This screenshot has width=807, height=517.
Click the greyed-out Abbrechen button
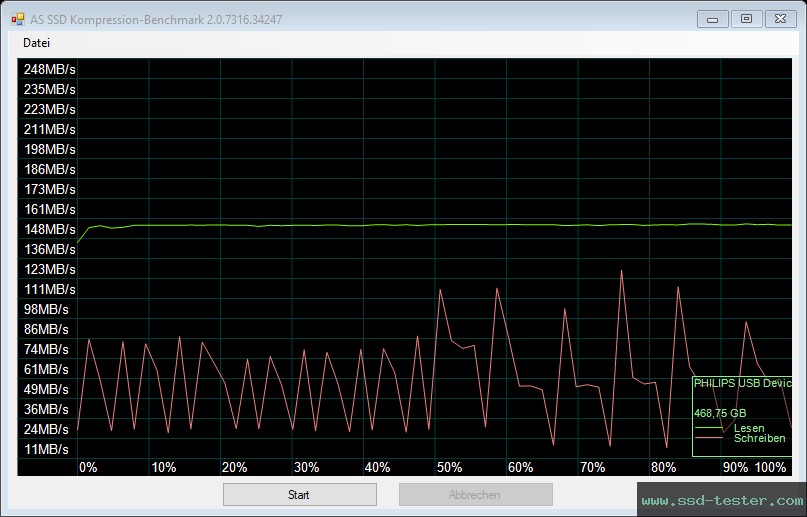475,494
